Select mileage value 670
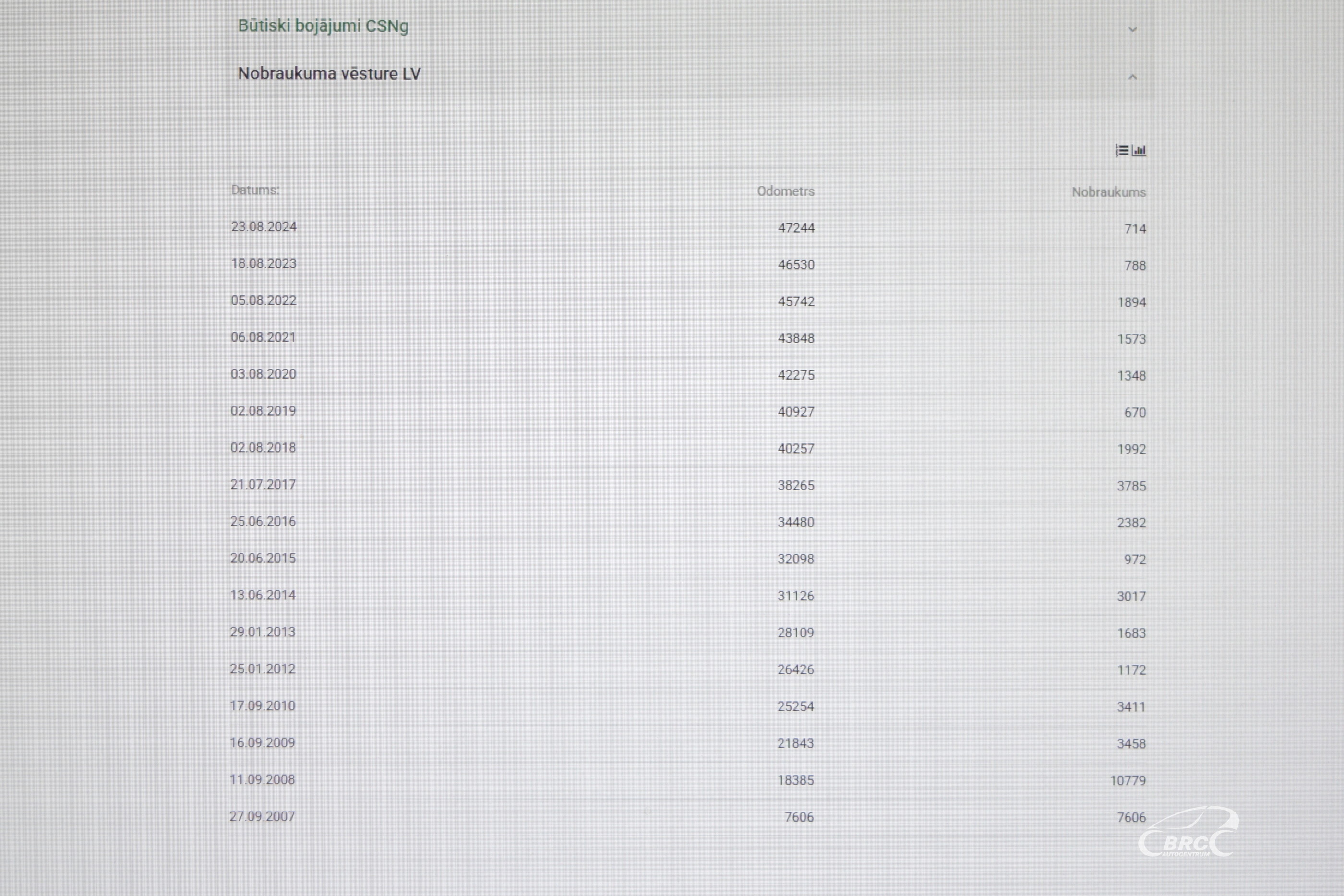1344x896 pixels. pyautogui.click(x=1135, y=413)
